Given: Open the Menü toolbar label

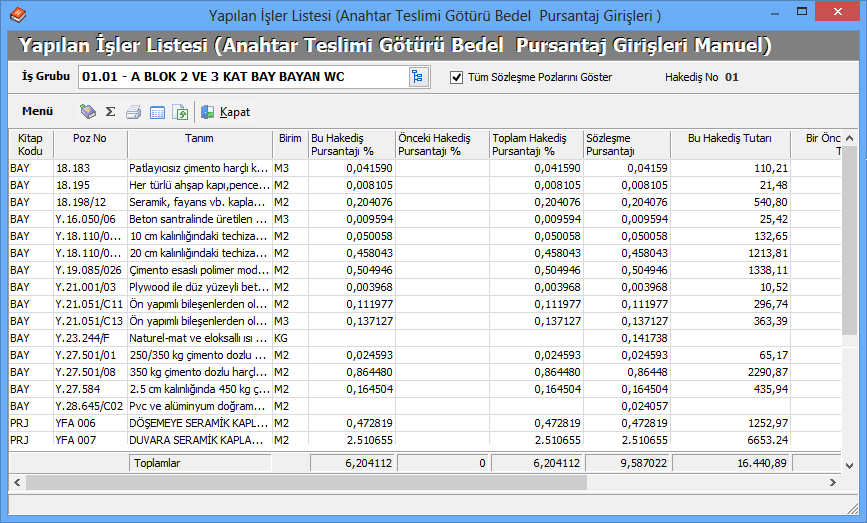Looking at the screenshot, I should (x=38, y=112).
